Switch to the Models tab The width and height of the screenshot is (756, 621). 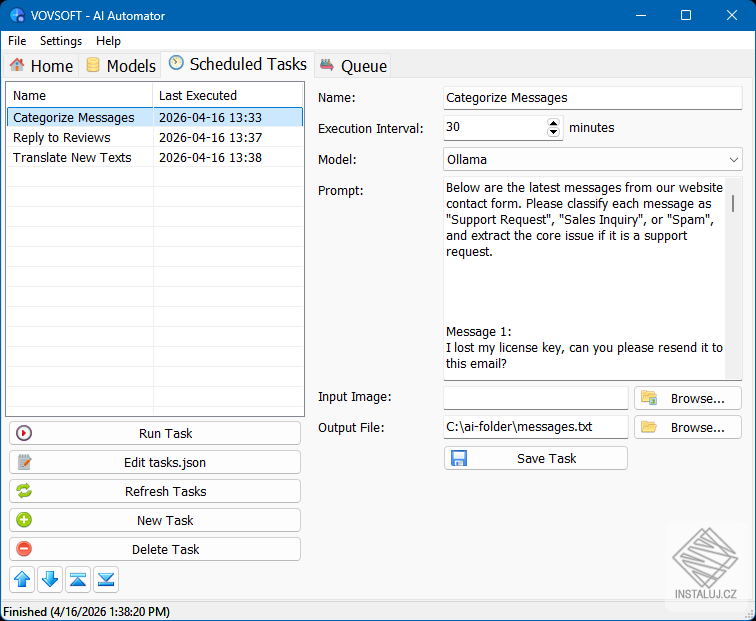pyautogui.click(x=121, y=66)
